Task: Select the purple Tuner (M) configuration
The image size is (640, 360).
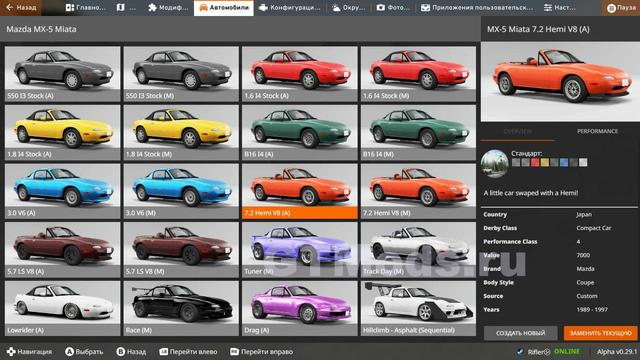Action: pyautogui.click(x=300, y=250)
